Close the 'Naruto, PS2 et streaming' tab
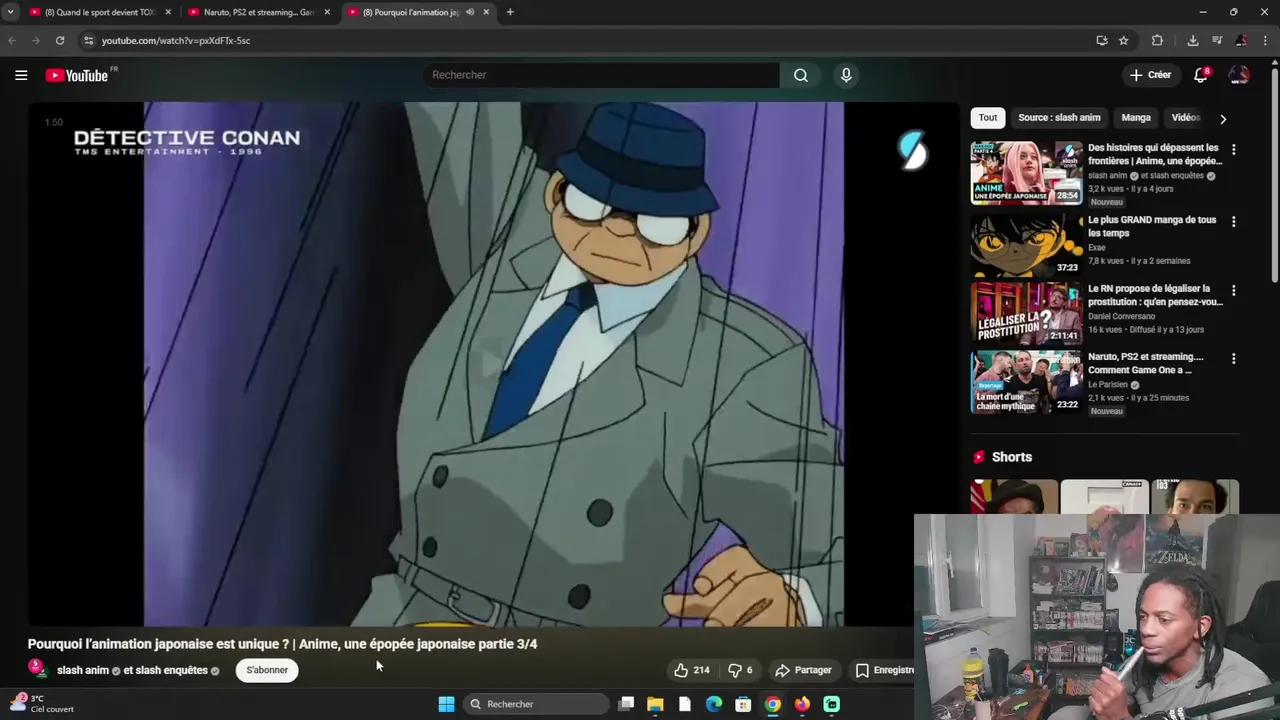The height and width of the screenshot is (720, 1280). pos(327,12)
